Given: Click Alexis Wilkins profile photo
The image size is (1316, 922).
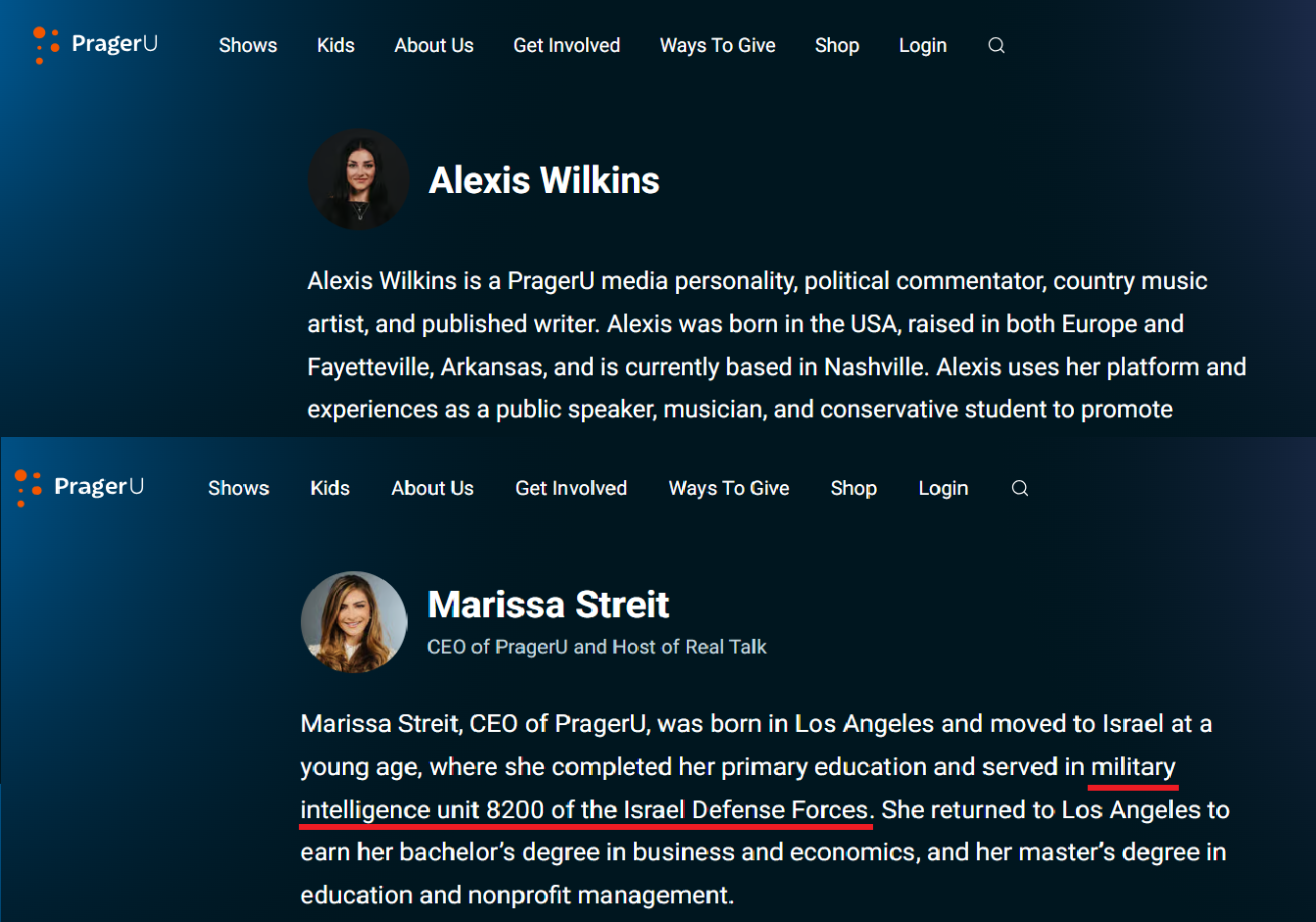Looking at the screenshot, I should pos(359,179).
